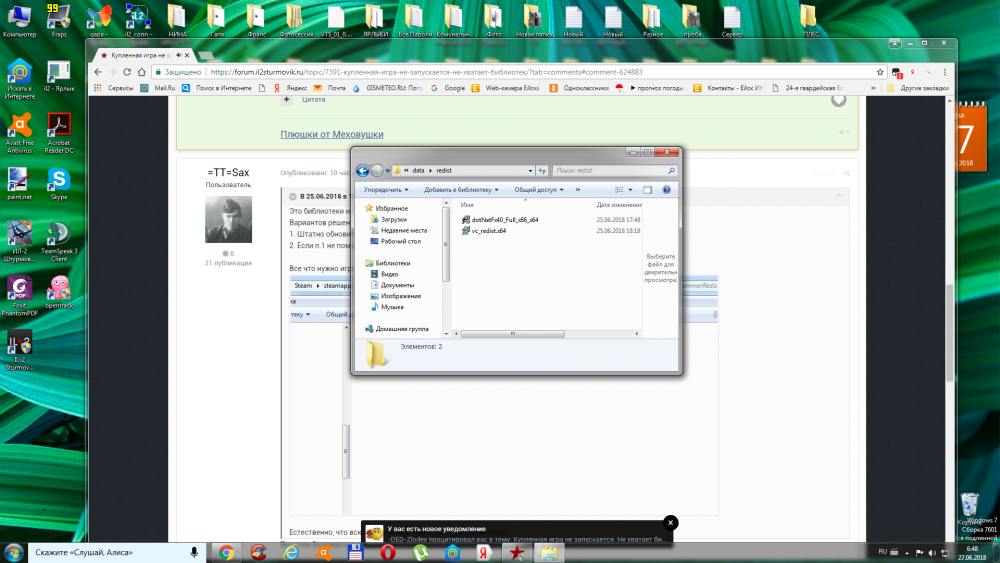Open the Плюшки от Меховушки link
This screenshot has width=1000, height=563.
331,134
